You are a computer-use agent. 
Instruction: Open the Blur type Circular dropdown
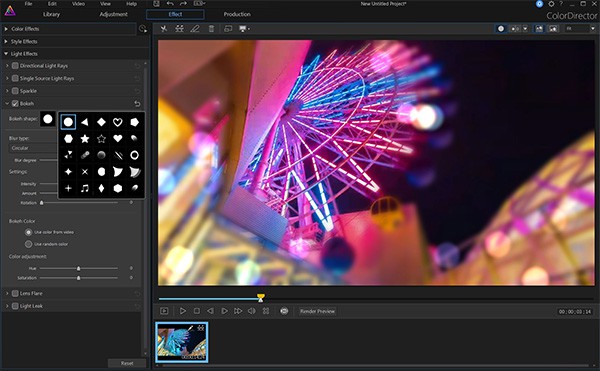pos(33,148)
